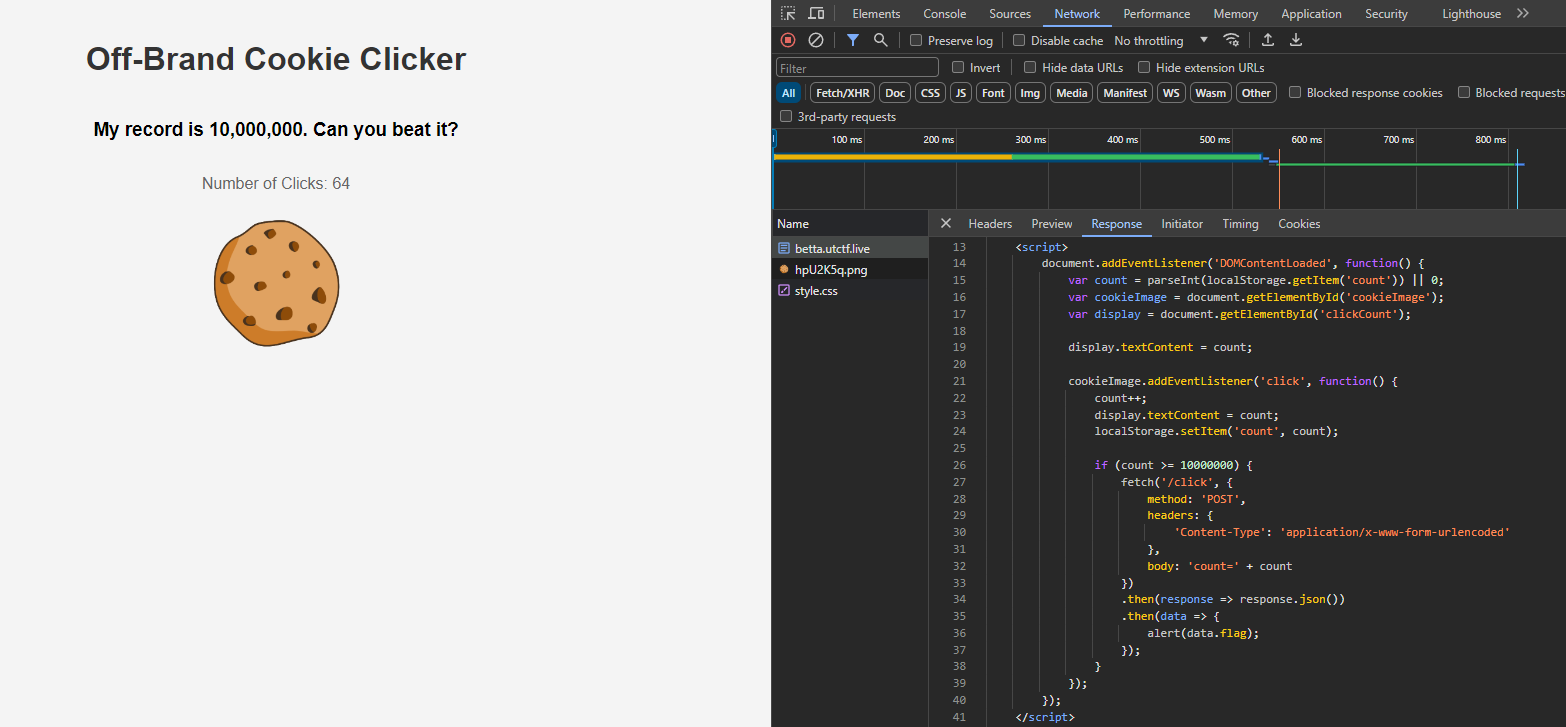Import HAR file upload icon
This screenshot has width=1566, height=727.
[1268, 40]
